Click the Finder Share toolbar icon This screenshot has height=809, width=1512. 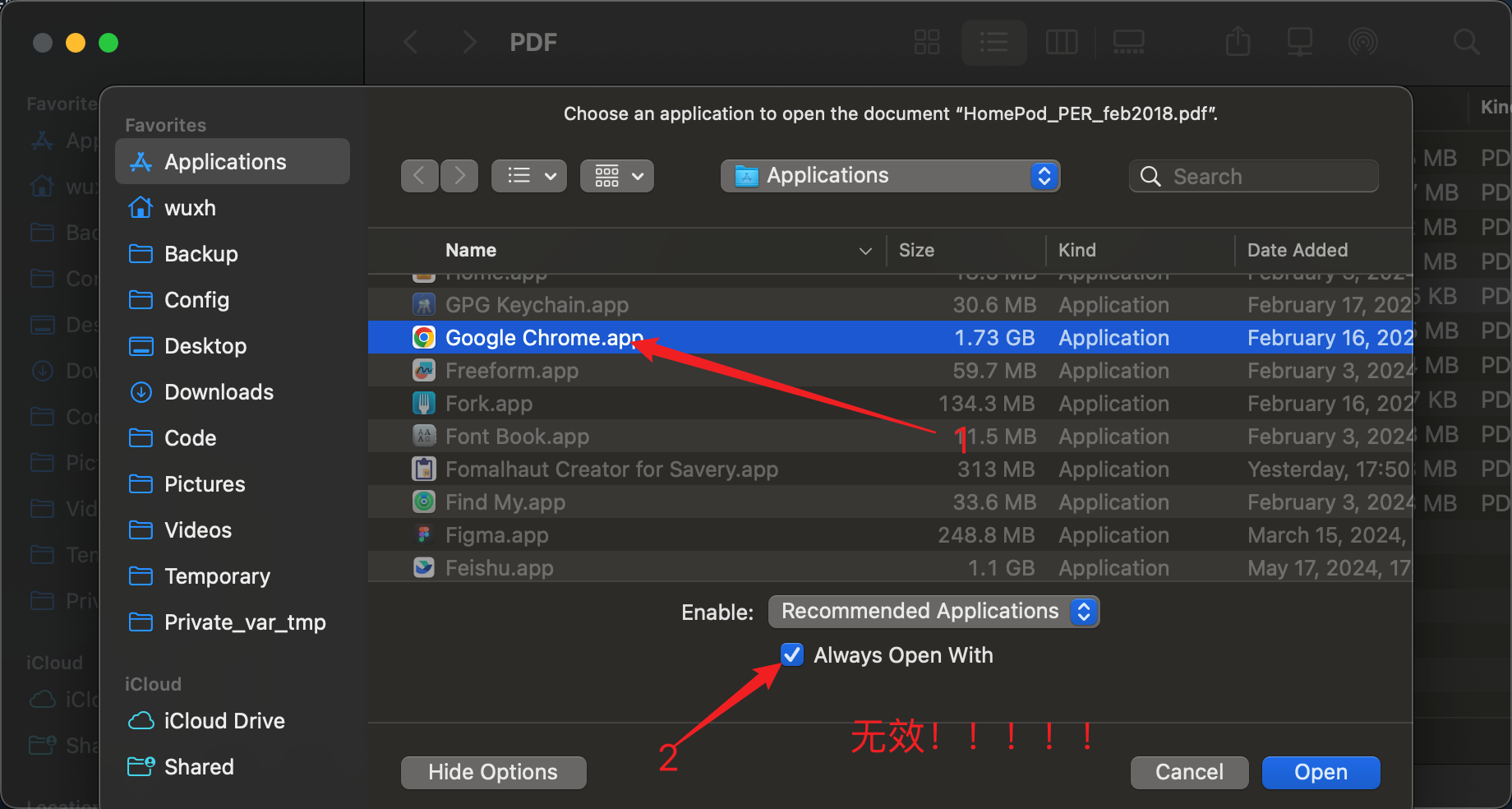[x=1238, y=41]
